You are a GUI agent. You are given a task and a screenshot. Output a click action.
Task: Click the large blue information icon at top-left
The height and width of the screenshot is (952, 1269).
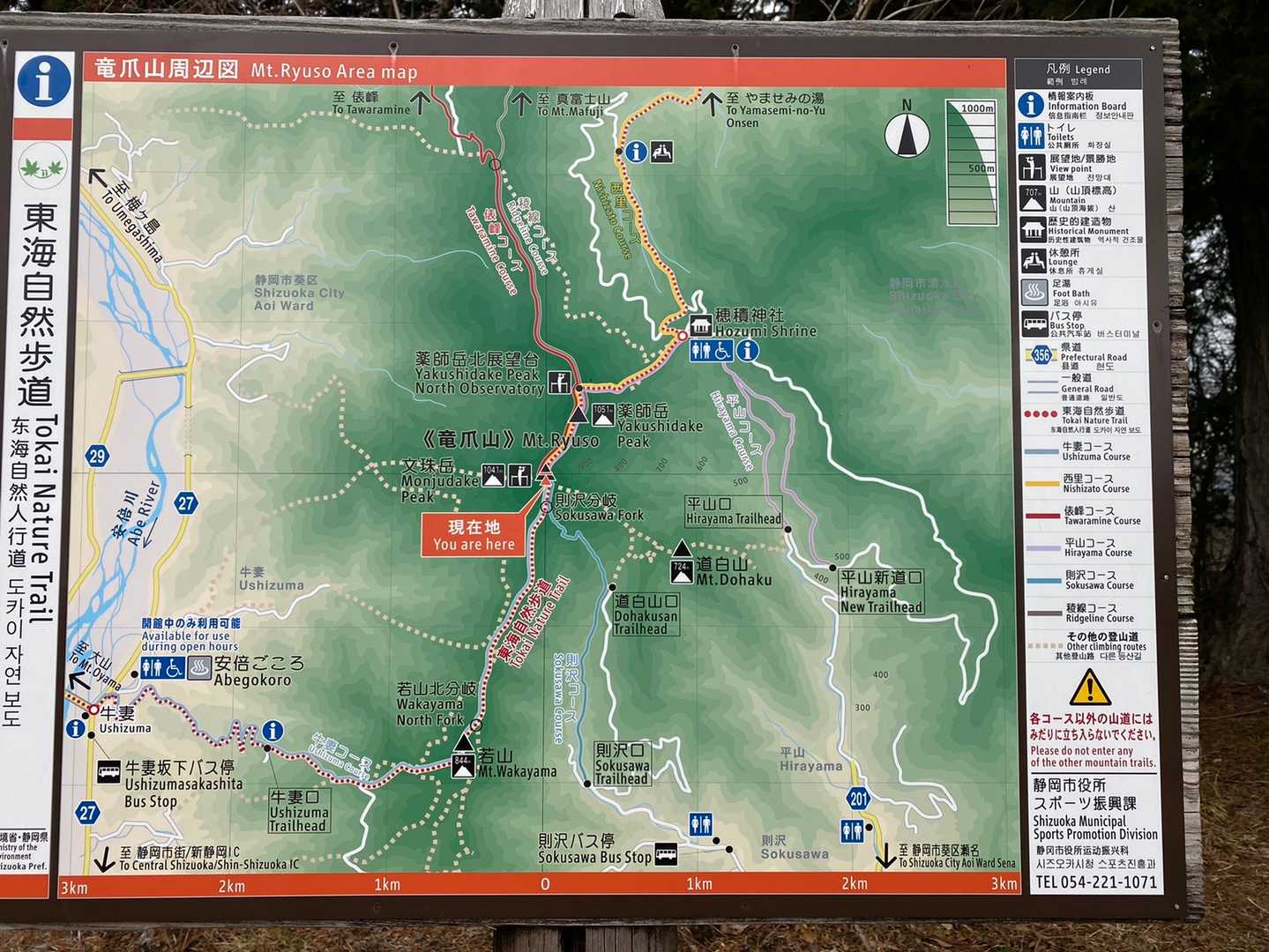[x=43, y=81]
